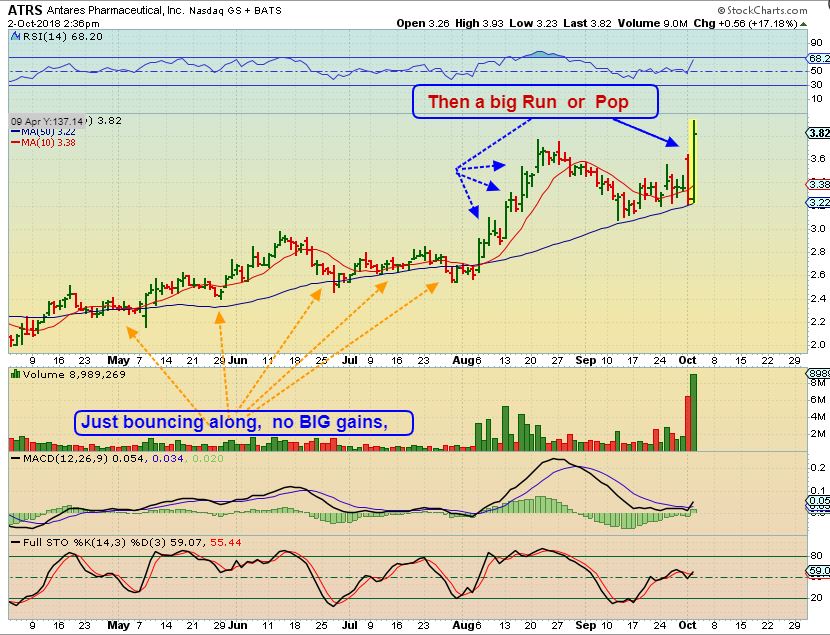830x635 pixels.
Task: Click the Chg +0.56 (+17.18%) value
Action: point(745,24)
